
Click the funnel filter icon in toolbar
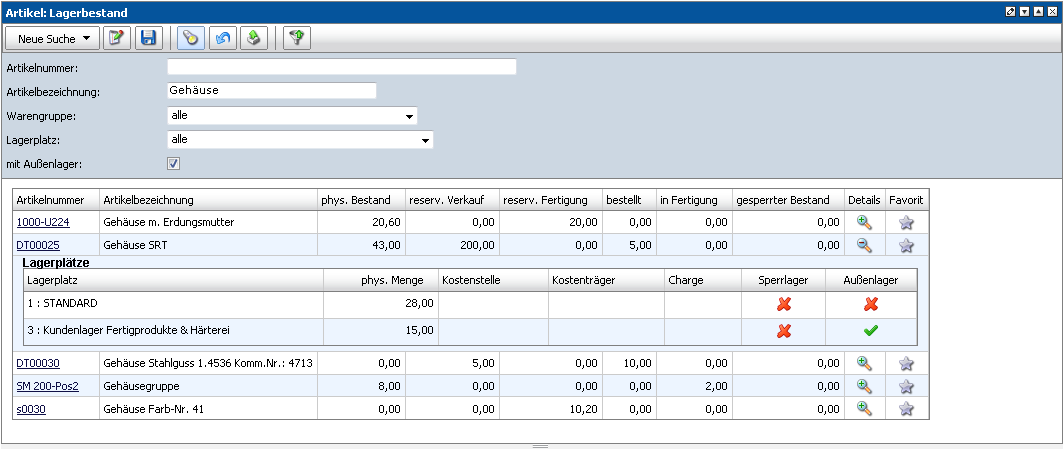pyautogui.click(x=297, y=38)
